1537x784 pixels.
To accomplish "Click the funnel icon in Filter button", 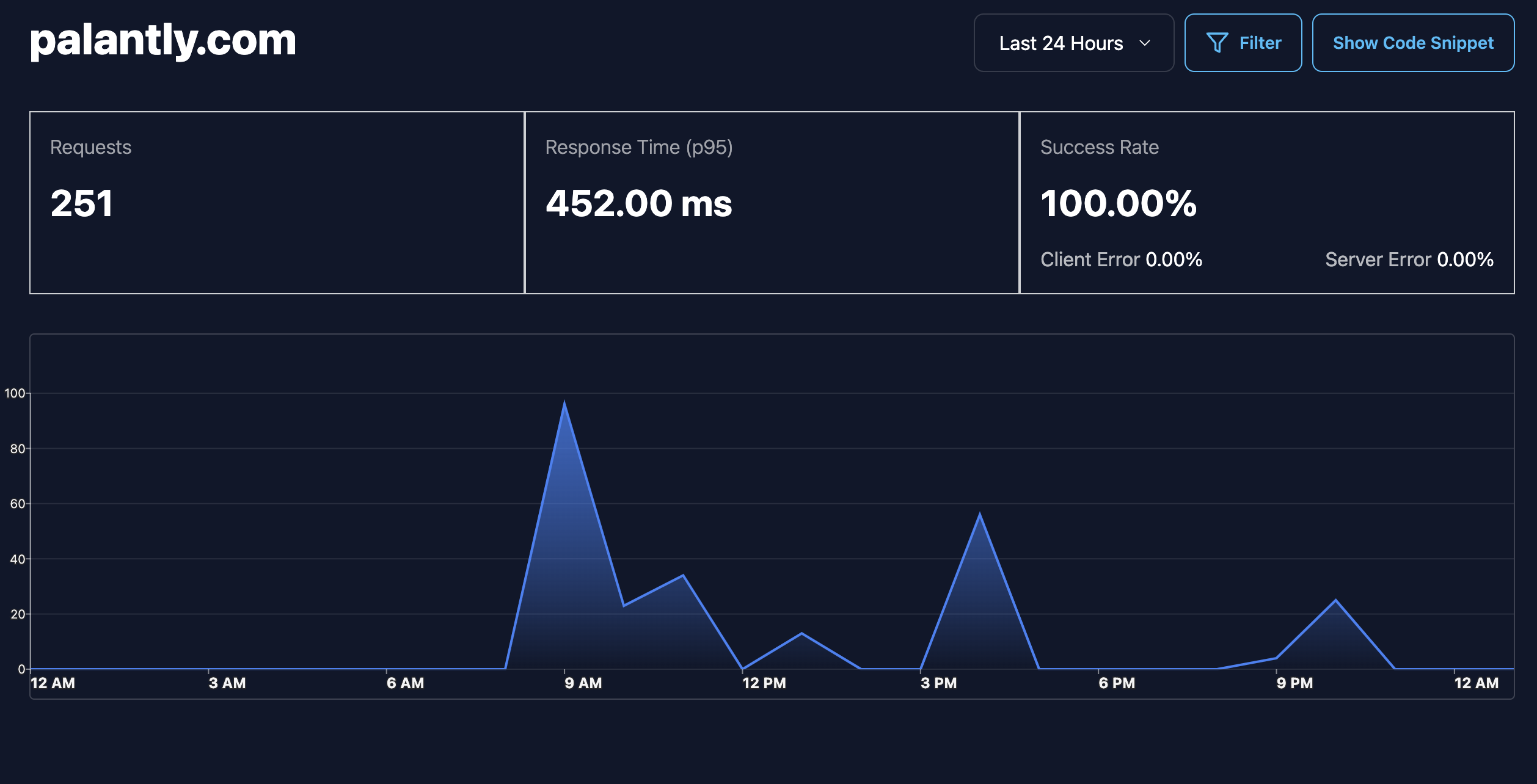I will click(1217, 43).
